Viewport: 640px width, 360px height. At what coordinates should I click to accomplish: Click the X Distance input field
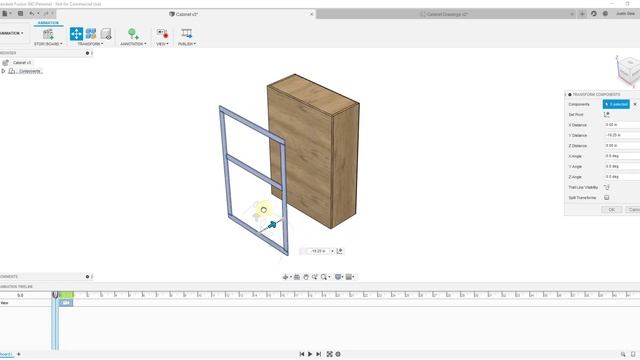tap(622, 125)
